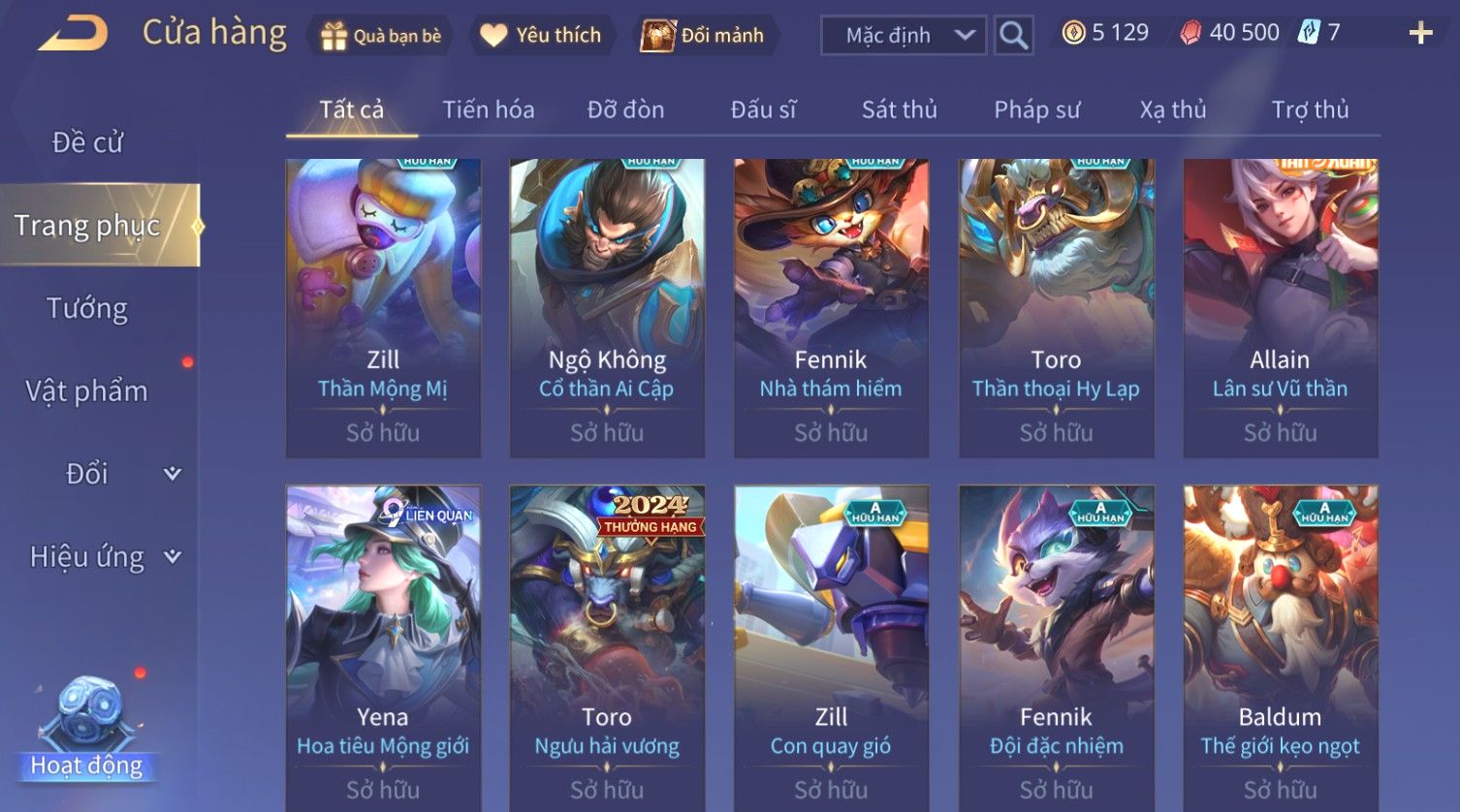Image resolution: width=1460 pixels, height=812 pixels.
Task: Select the Tiến hóa tab
Action: point(489,109)
